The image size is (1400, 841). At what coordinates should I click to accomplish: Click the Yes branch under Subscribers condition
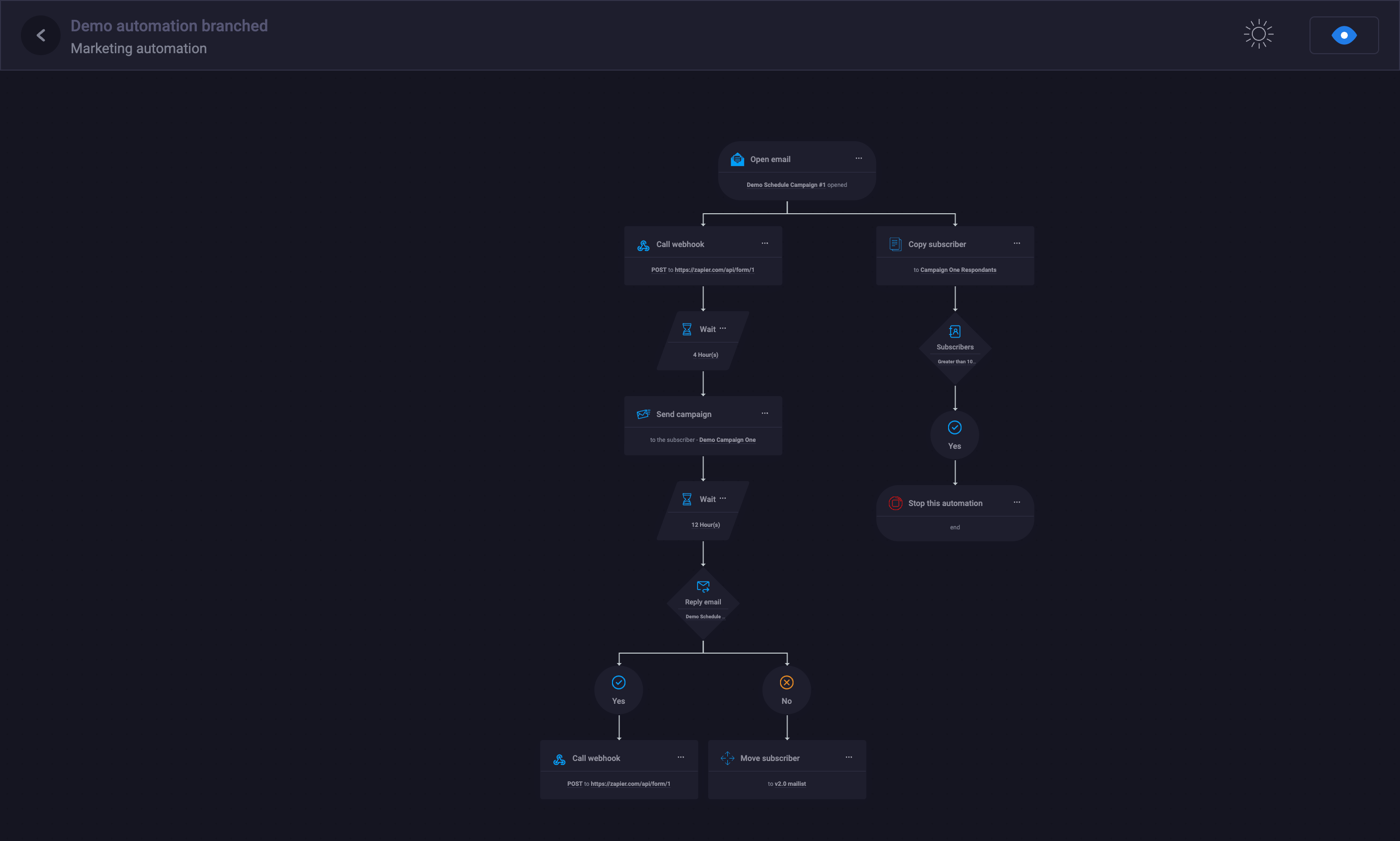click(955, 435)
